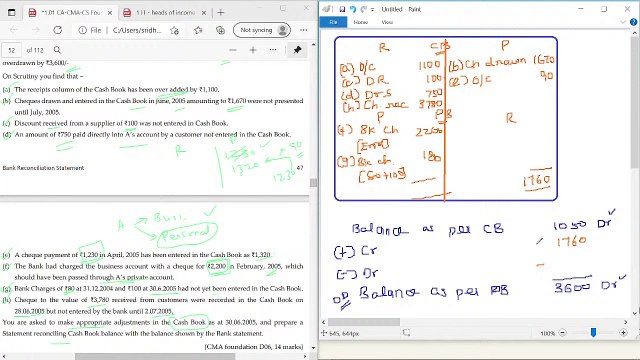The image size is (640, 360).
Task: Click the Paint application icon in title bar
Action: point(327,9)
